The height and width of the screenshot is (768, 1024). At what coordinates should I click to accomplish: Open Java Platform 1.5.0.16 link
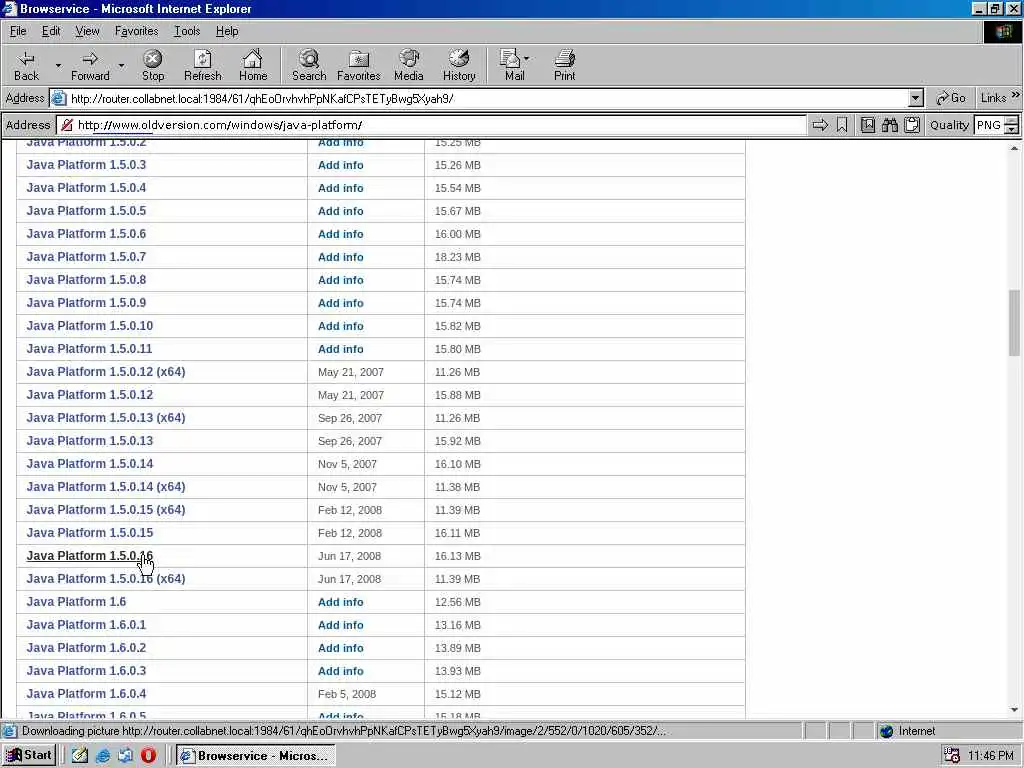click(89, 556)
